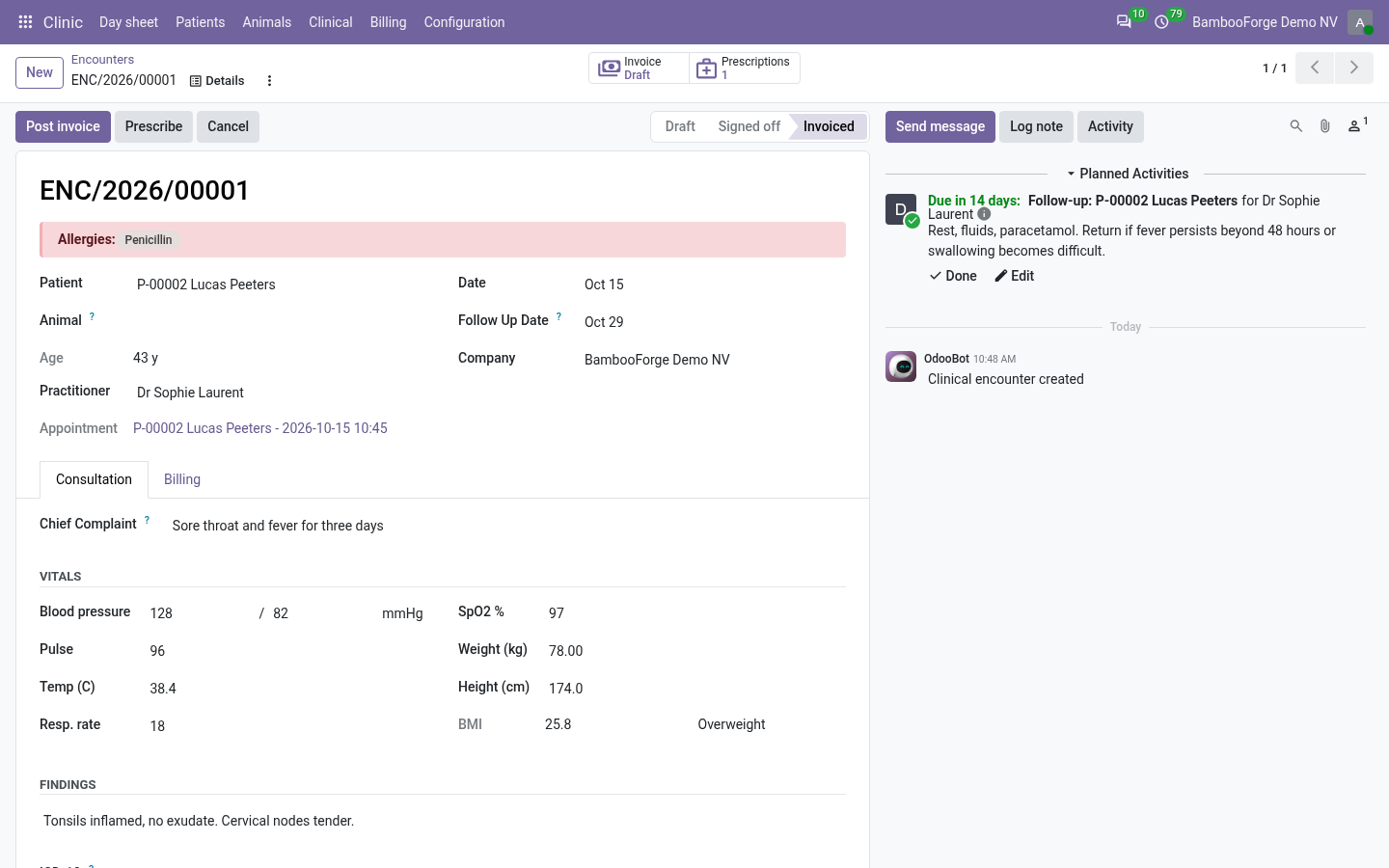1389x868 pixels.
Task: Click the Details button near the record name
Action: pos(217,81)
